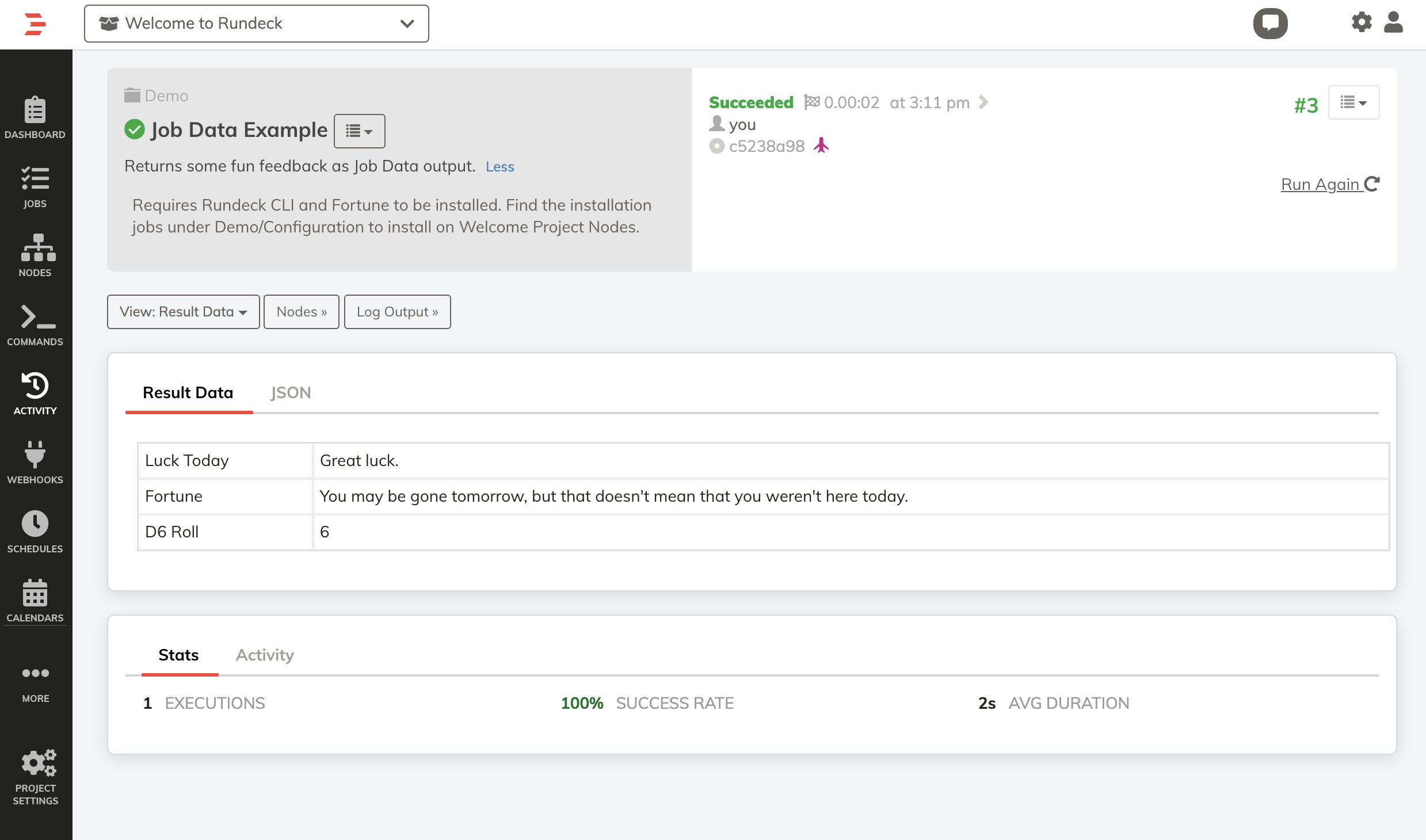The height and width of the screenshot is (840, 1426).
Task: Select the Activity tab in stats panel
Action: (x=265, y=655)
